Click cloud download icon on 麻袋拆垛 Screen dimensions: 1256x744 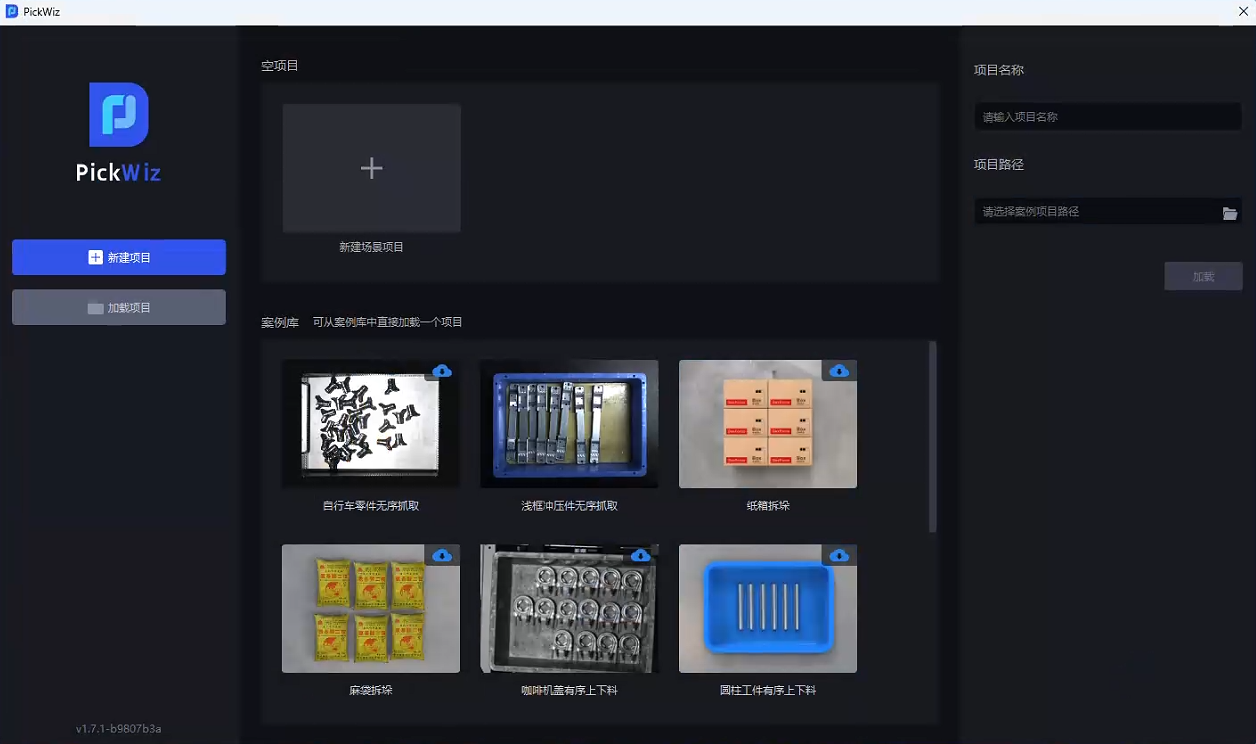tap(442, 555)
